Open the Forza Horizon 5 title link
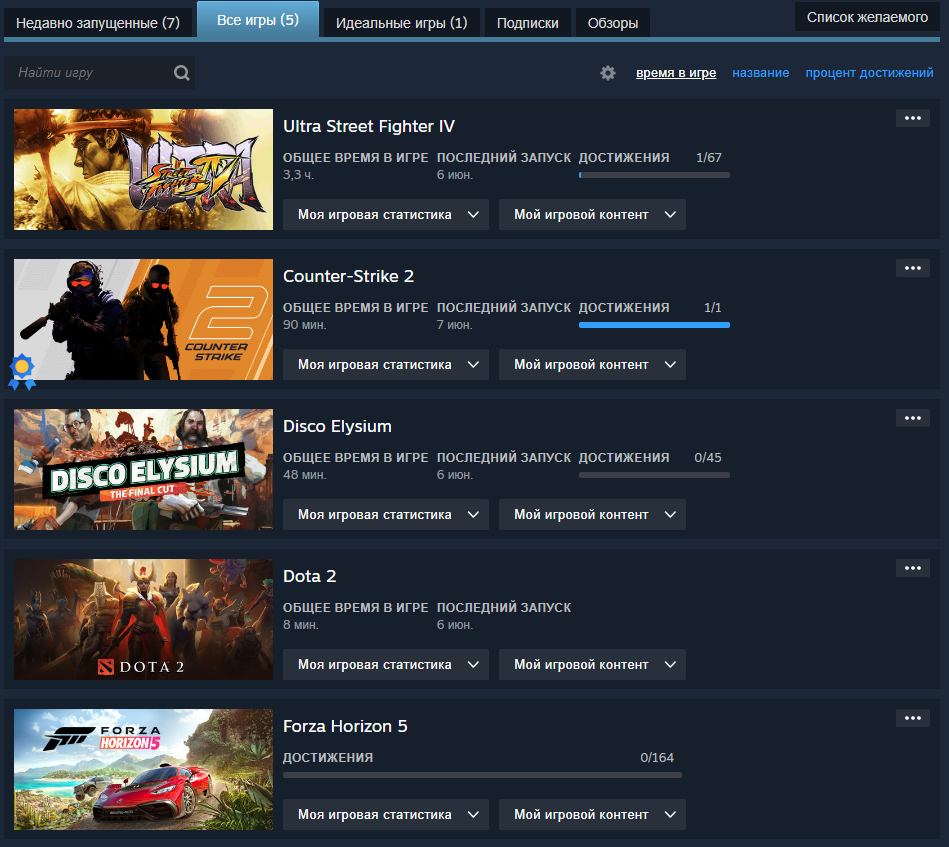949x847 pixels. click(346, 727)
